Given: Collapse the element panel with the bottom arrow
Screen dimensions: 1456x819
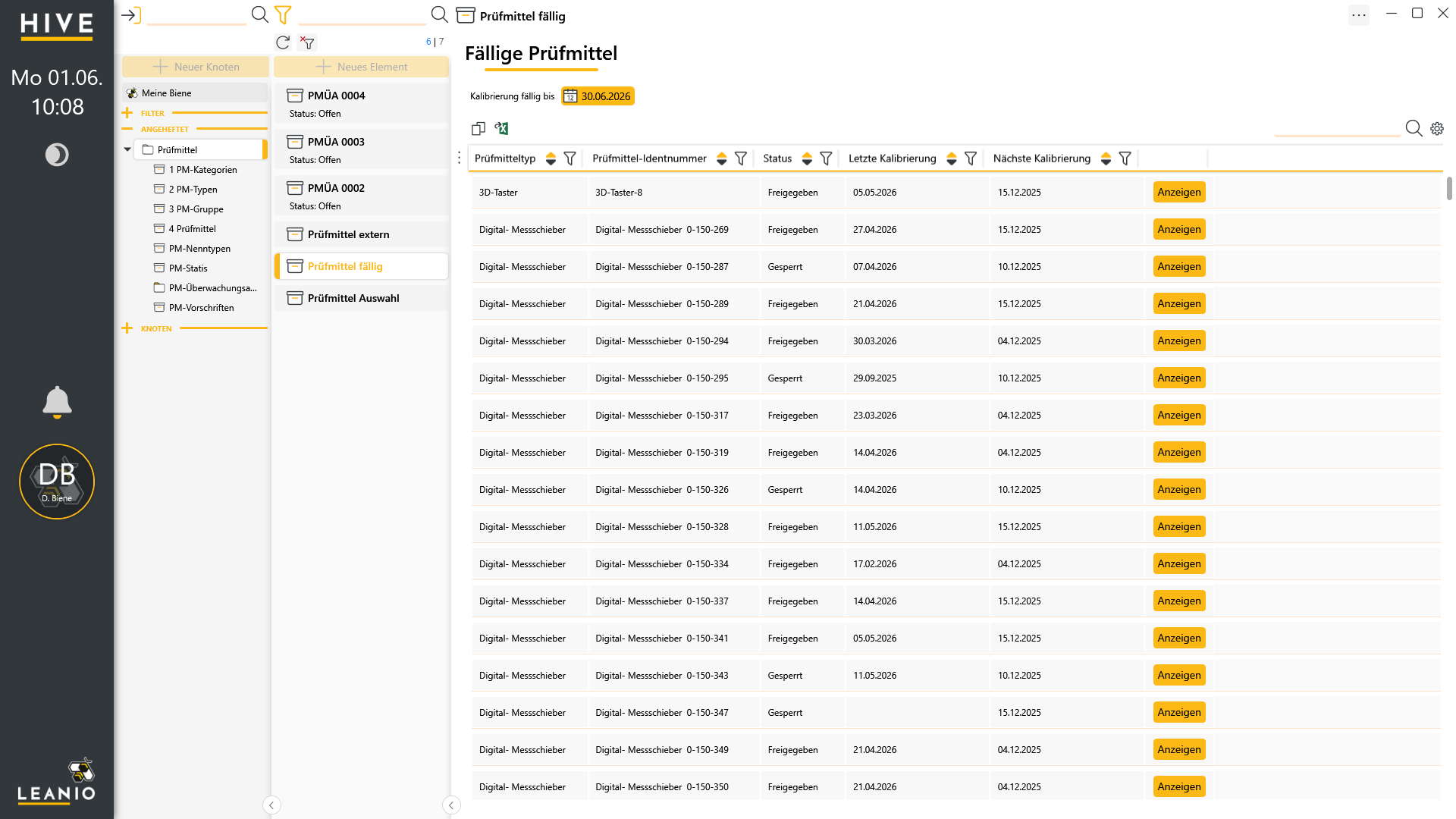Looking at the screenshot, I should coord(451,805).
